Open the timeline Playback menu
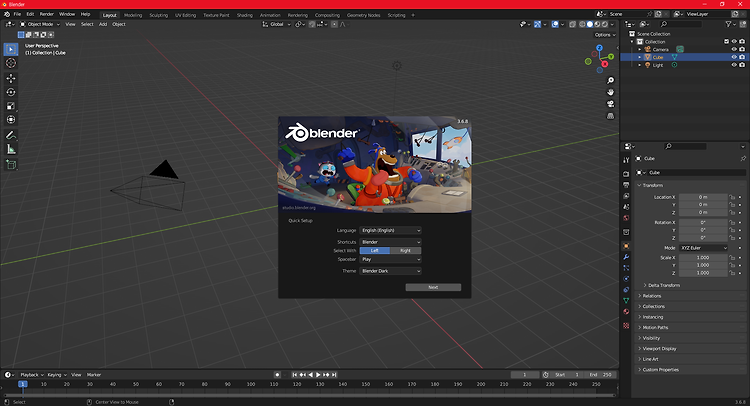 32,375
